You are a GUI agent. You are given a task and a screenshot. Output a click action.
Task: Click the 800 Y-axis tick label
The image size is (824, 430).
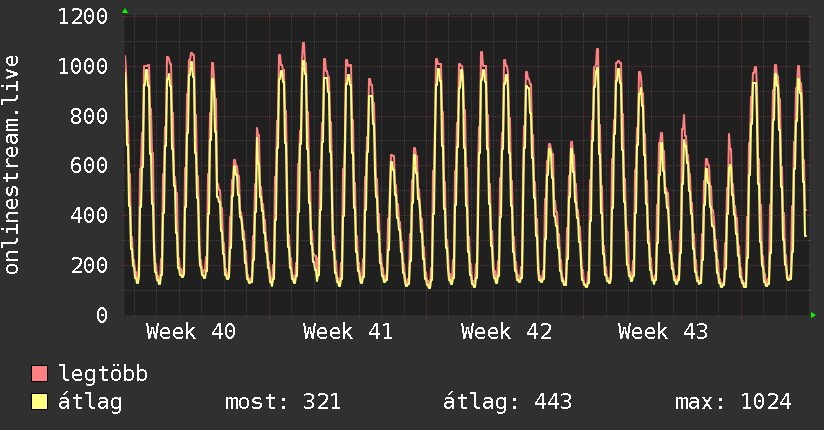click(x=90, y=116)
